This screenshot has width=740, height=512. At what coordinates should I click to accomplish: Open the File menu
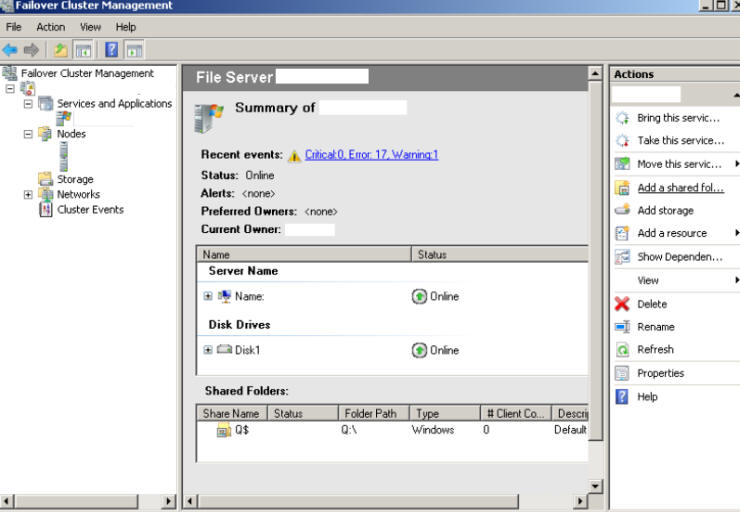point(14,27)
